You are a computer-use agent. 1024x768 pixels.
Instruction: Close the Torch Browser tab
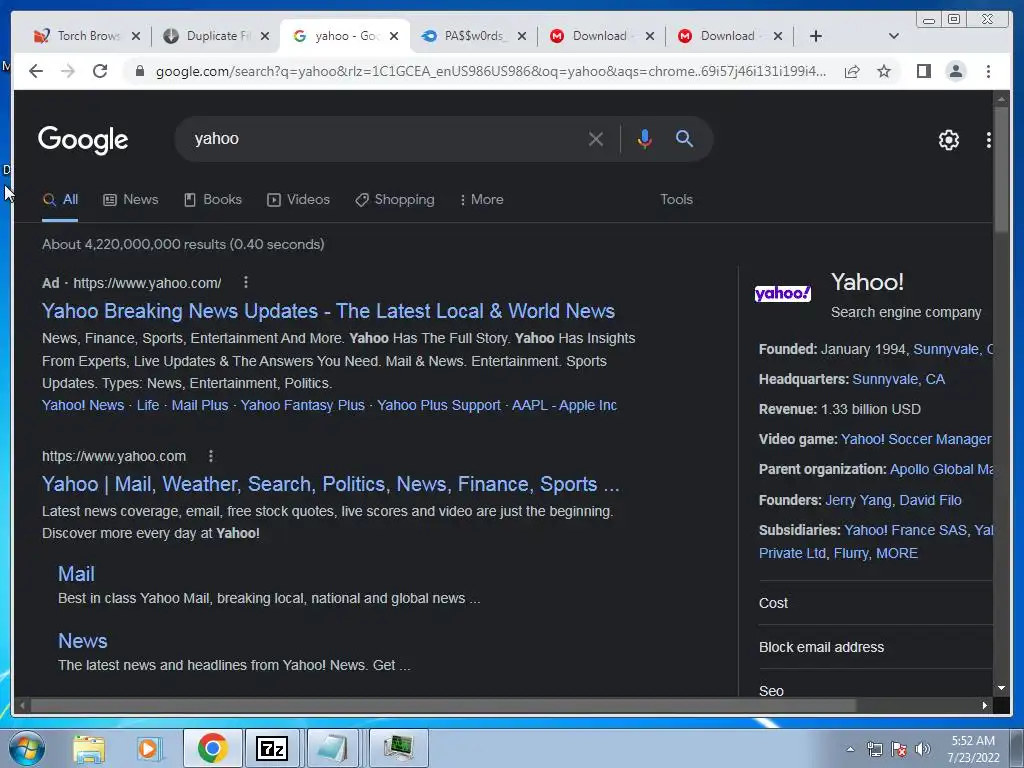point(136,36)
